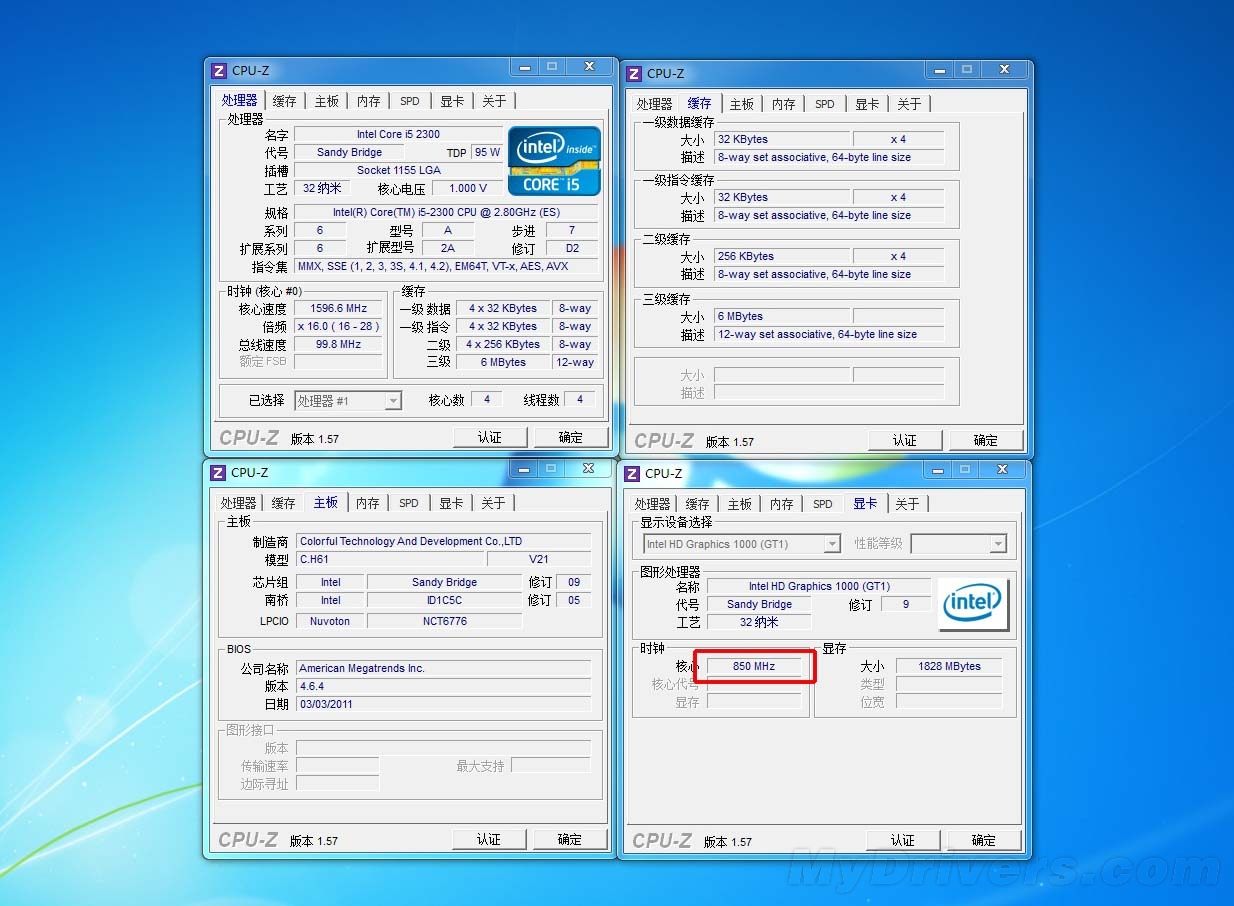Click the TDP value "95 W"
Viewport: 1234px width, 906px height.
[487, 152]
